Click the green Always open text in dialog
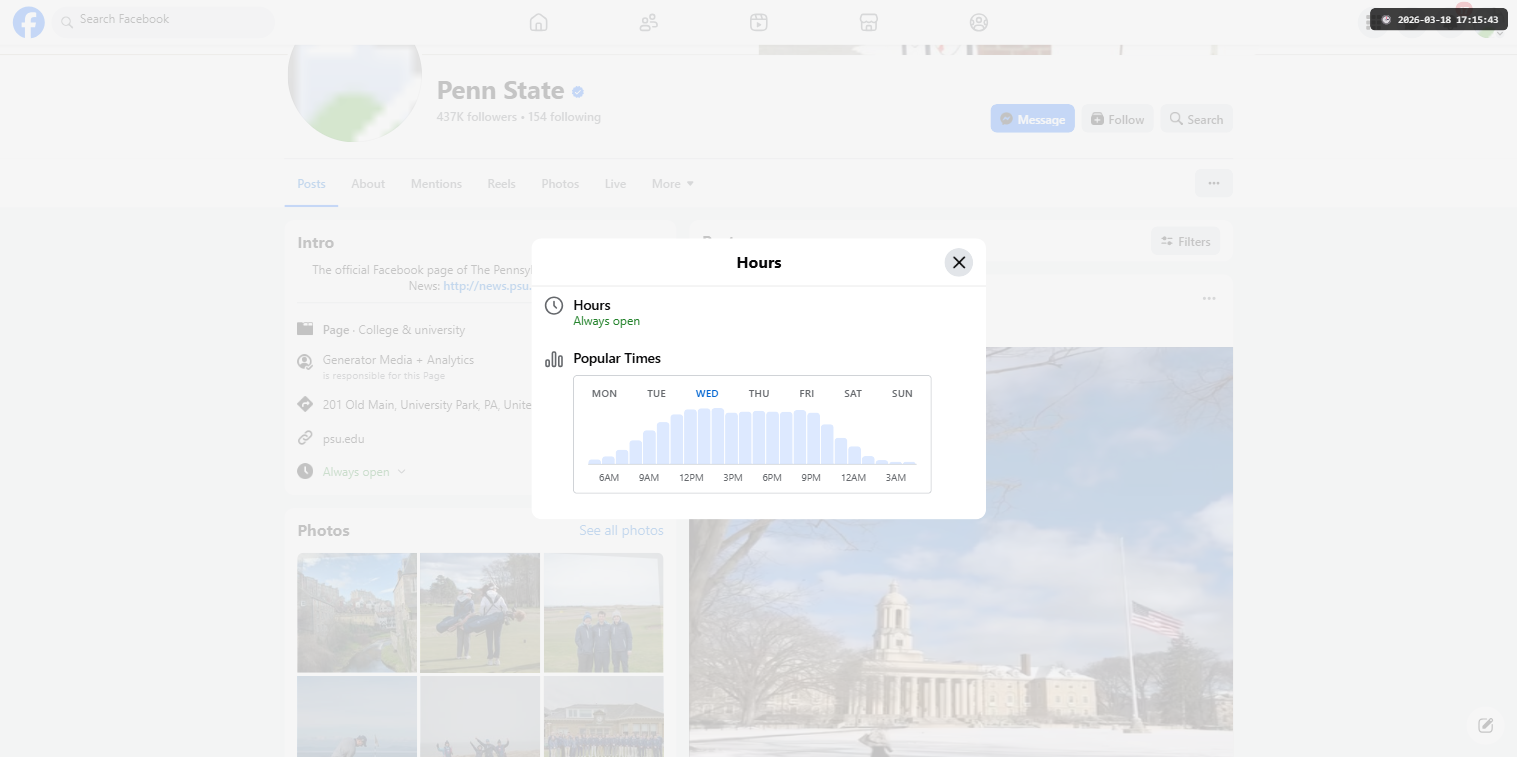The image size is (1517, 757). pos(606,322)
